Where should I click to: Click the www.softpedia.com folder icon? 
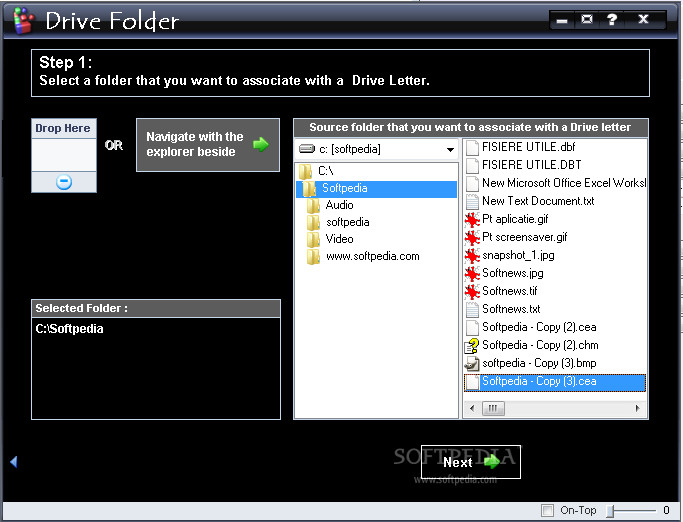(x=313, y=256)
